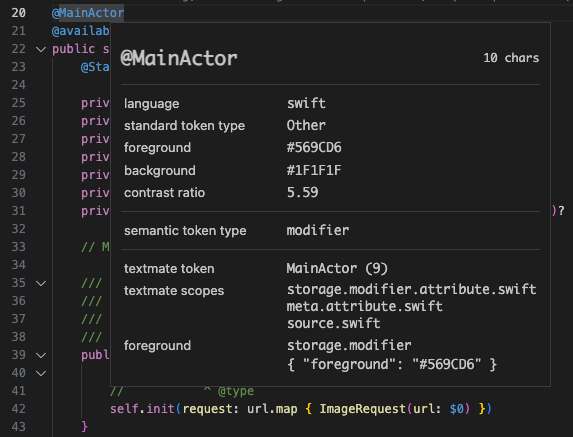Click the language value 'swift'
The width and height of the screenshot is (573, 437).
pos(306,103)
